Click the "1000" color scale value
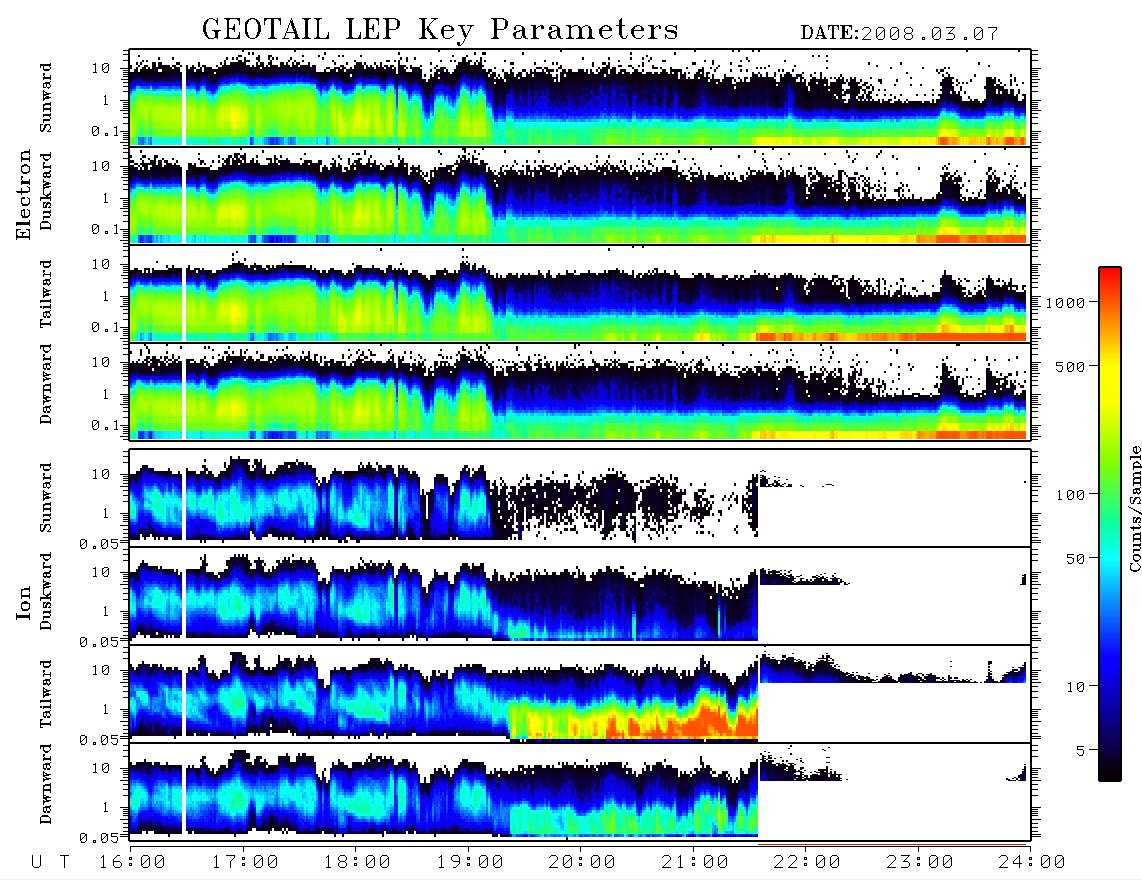 pos(1065,303)
